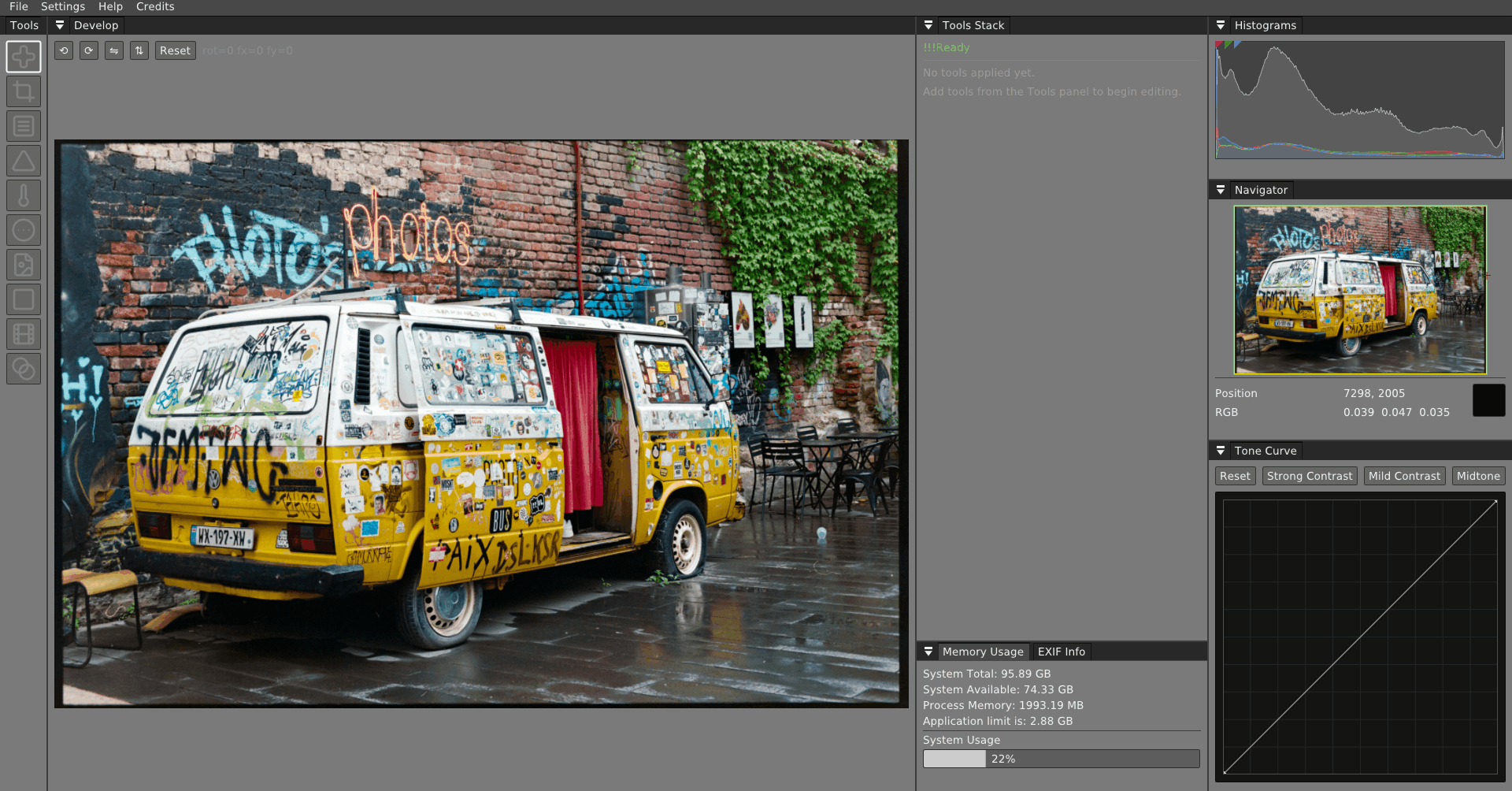
Task: Collapse the Histograms panel
Action: [1221, 24]
